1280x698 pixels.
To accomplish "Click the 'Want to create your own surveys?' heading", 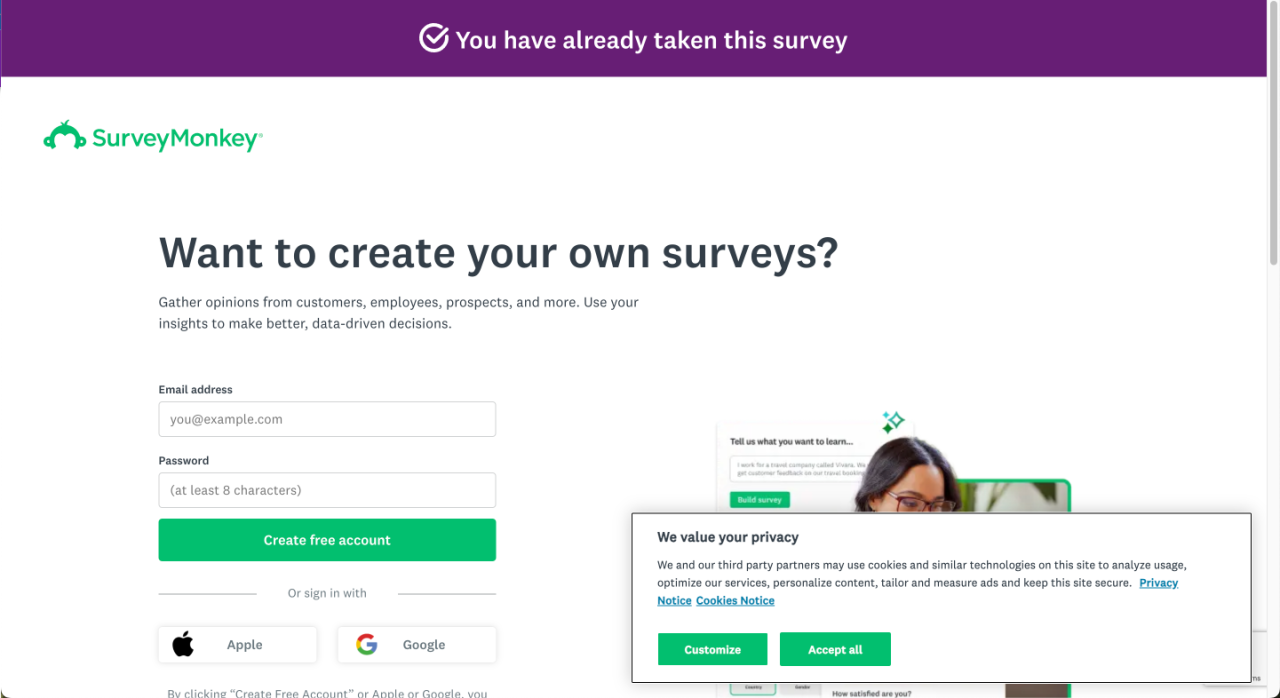I will pyautogui.click(x=498, y=253).
